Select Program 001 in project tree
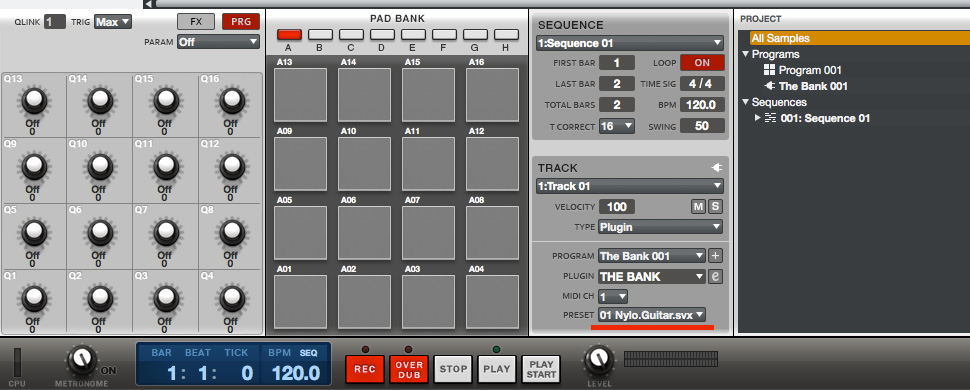Viewport: 970px width, 390px height. [810, 70]
